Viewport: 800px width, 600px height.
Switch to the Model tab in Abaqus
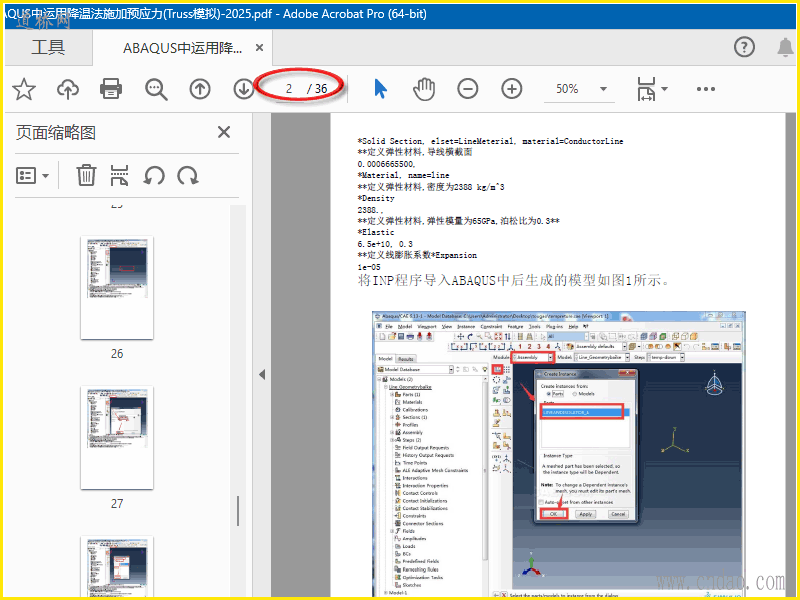tap(385, 359)
